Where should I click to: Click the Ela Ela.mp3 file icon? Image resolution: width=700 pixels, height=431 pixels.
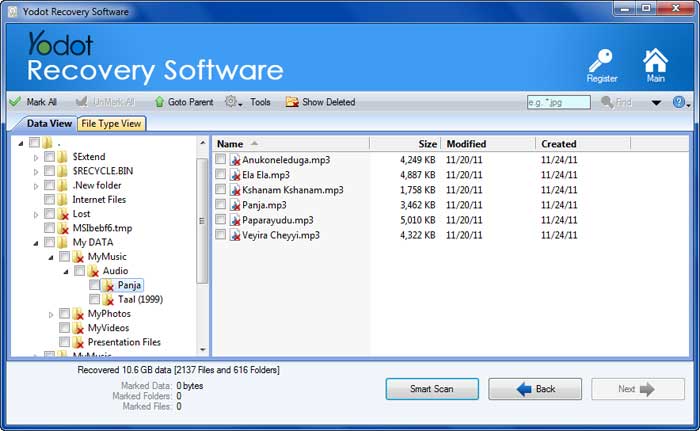235,175
